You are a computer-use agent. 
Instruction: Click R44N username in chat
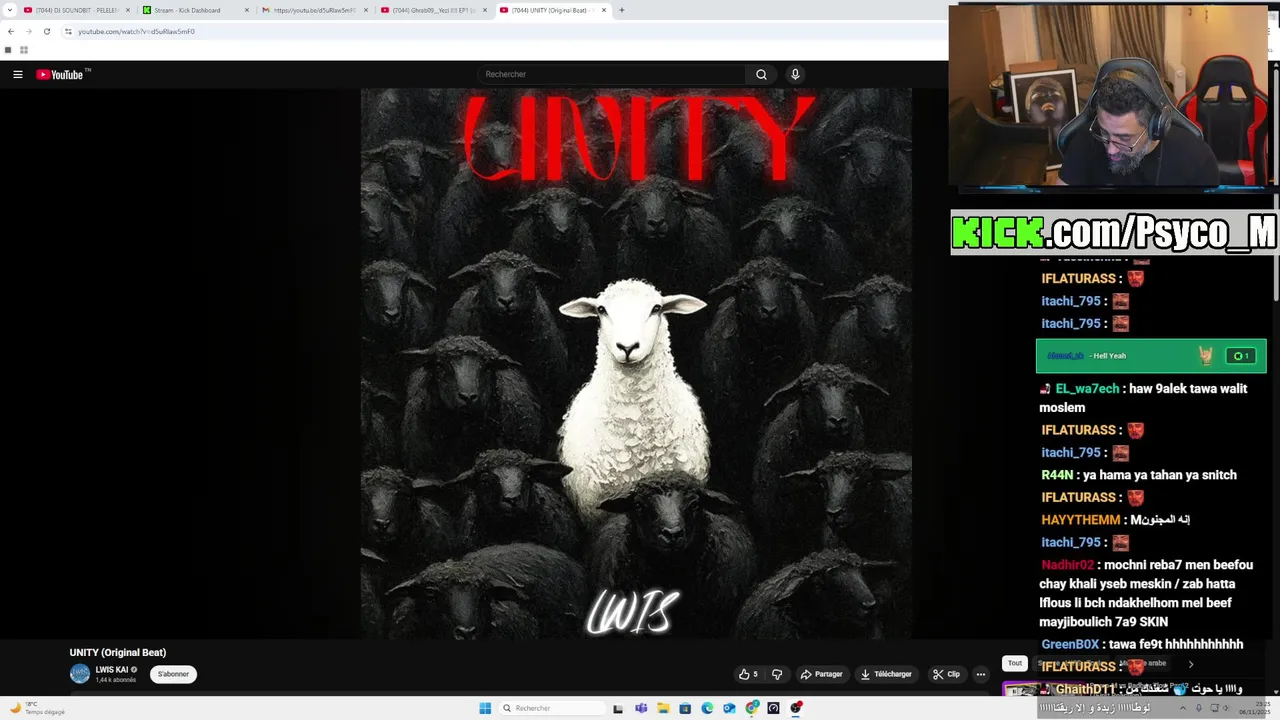1057,475
